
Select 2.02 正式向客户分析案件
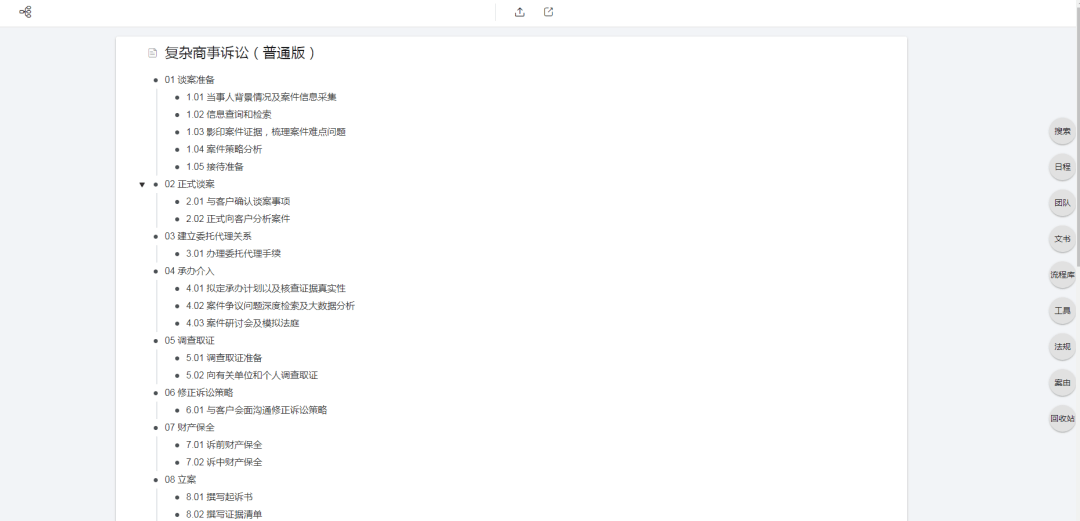(238, 218)
